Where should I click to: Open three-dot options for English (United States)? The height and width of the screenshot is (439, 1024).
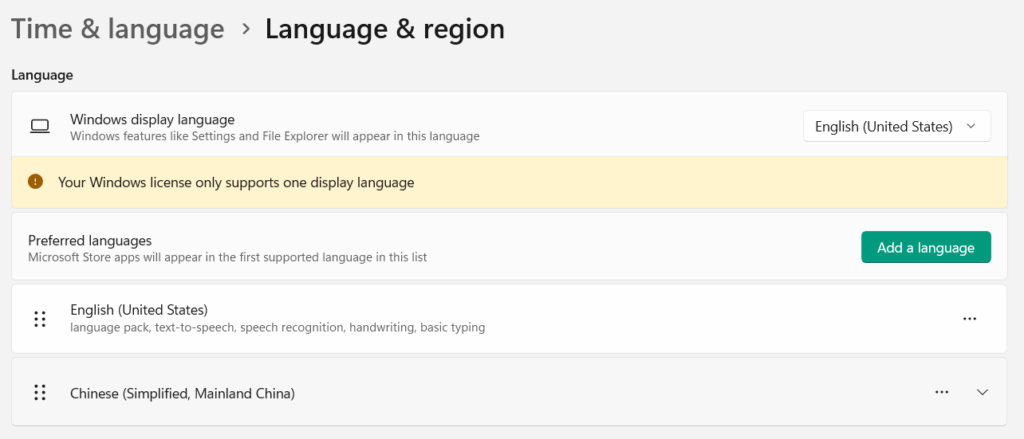(x=969, y=319)
